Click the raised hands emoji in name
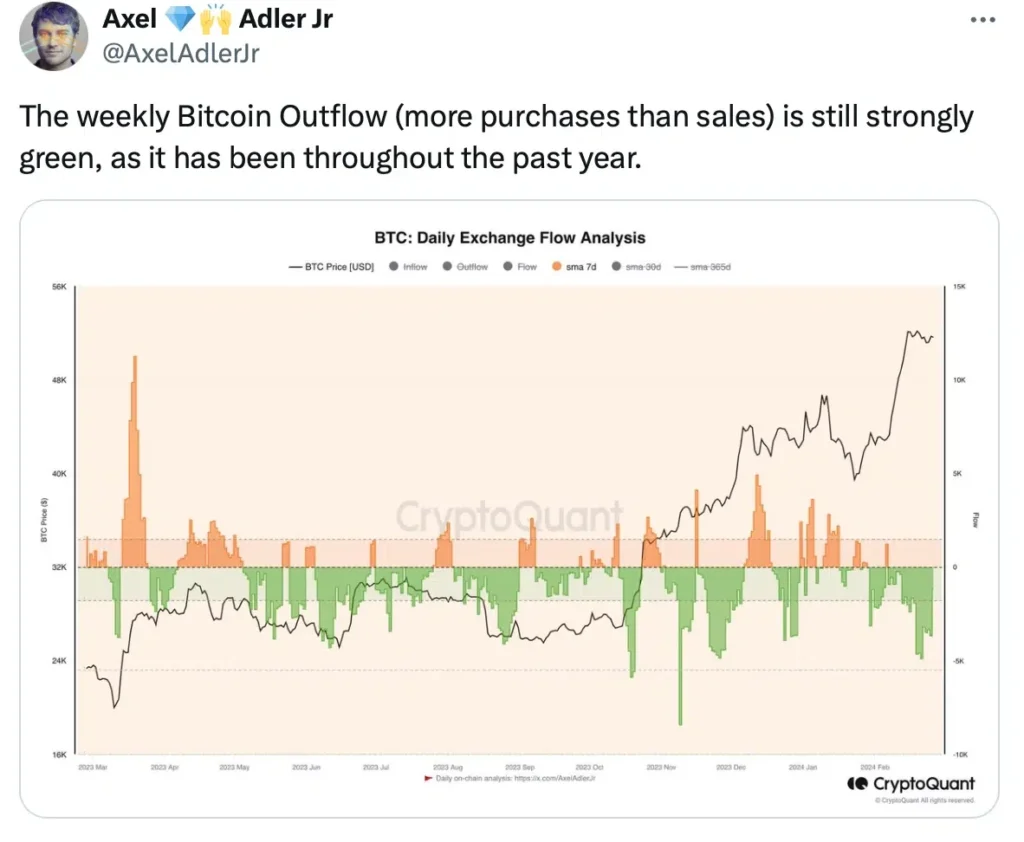This screenshot has height=842, width=1024. tap(216, 18)
